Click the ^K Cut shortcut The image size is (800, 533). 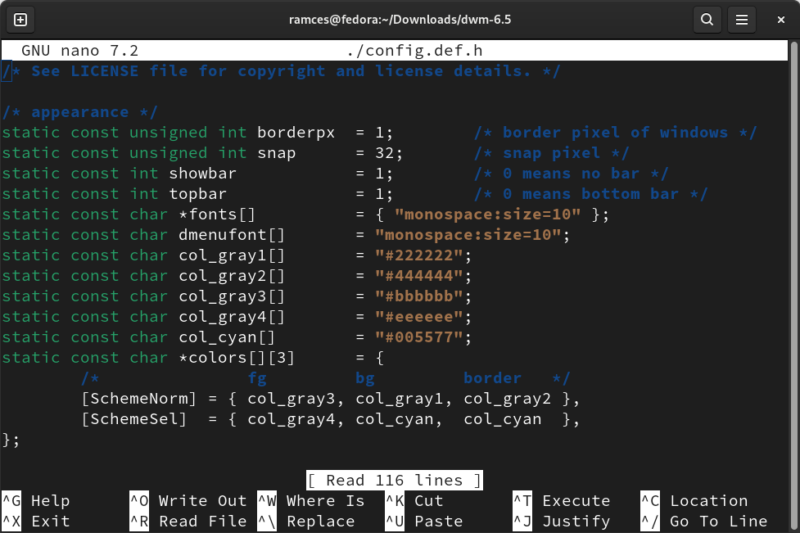pyautogui.click(x=414, y=501)
